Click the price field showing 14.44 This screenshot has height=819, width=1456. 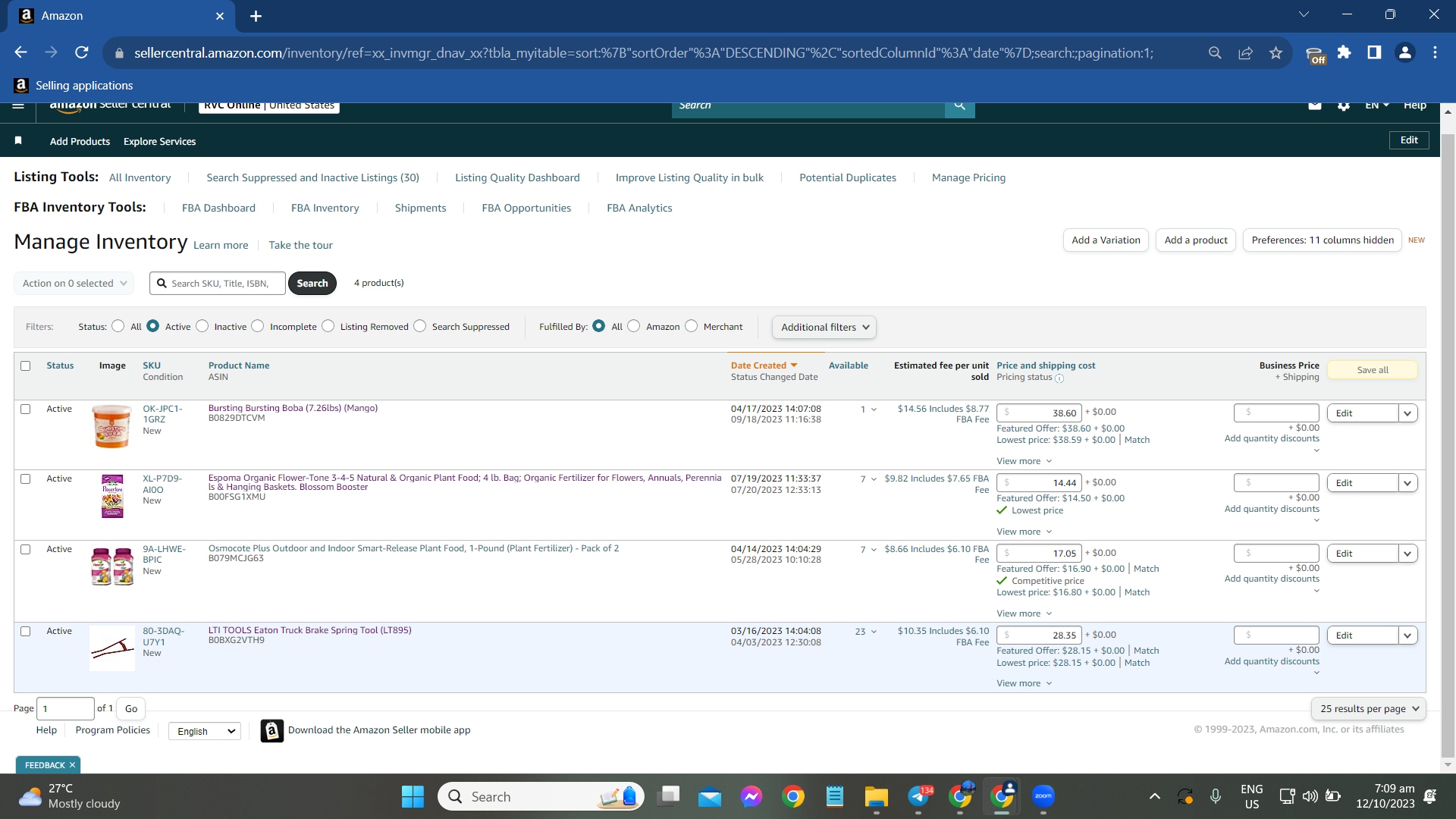point(1039,483)
